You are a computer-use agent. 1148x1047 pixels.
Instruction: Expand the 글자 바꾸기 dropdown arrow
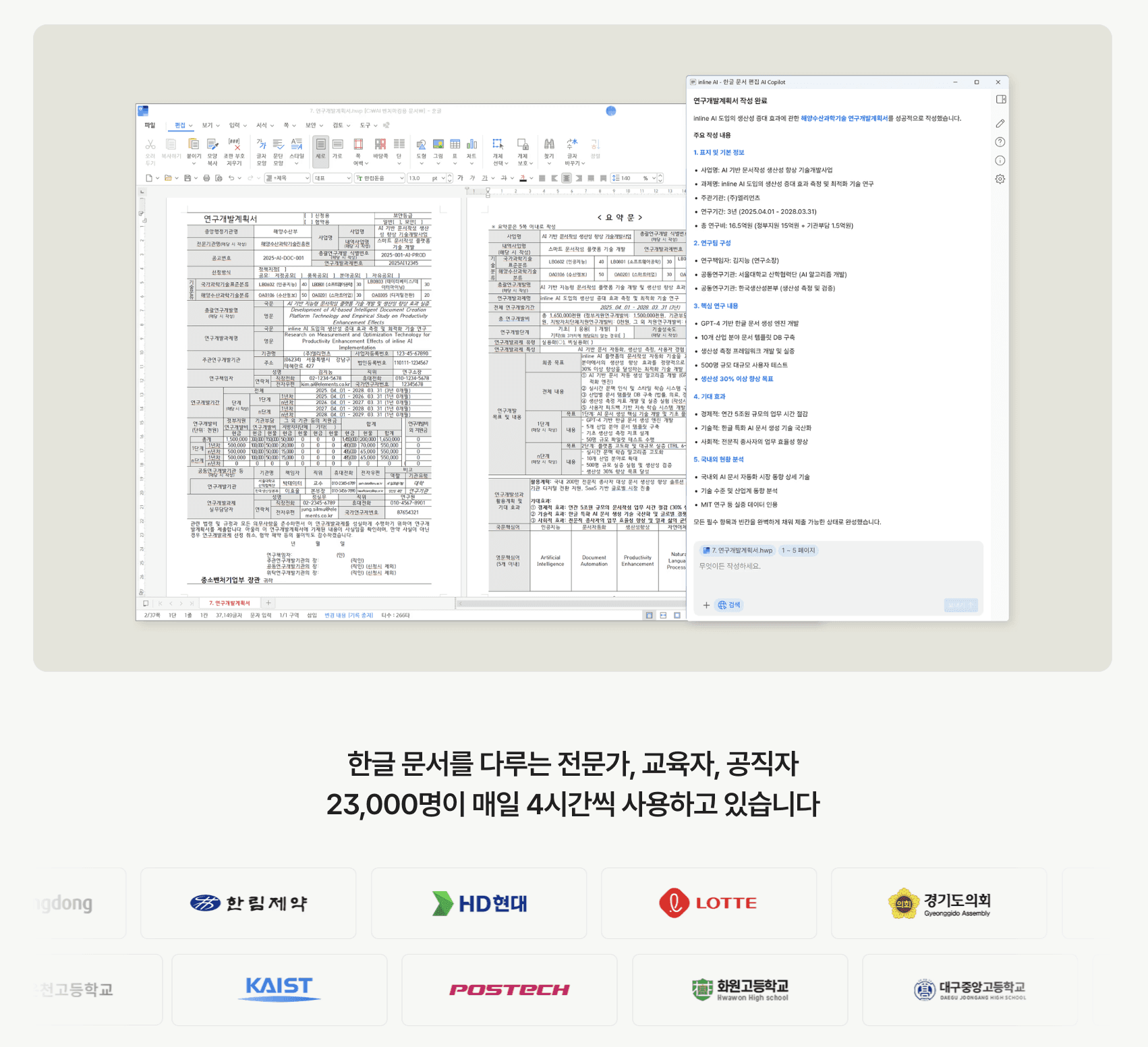point(583,163)
